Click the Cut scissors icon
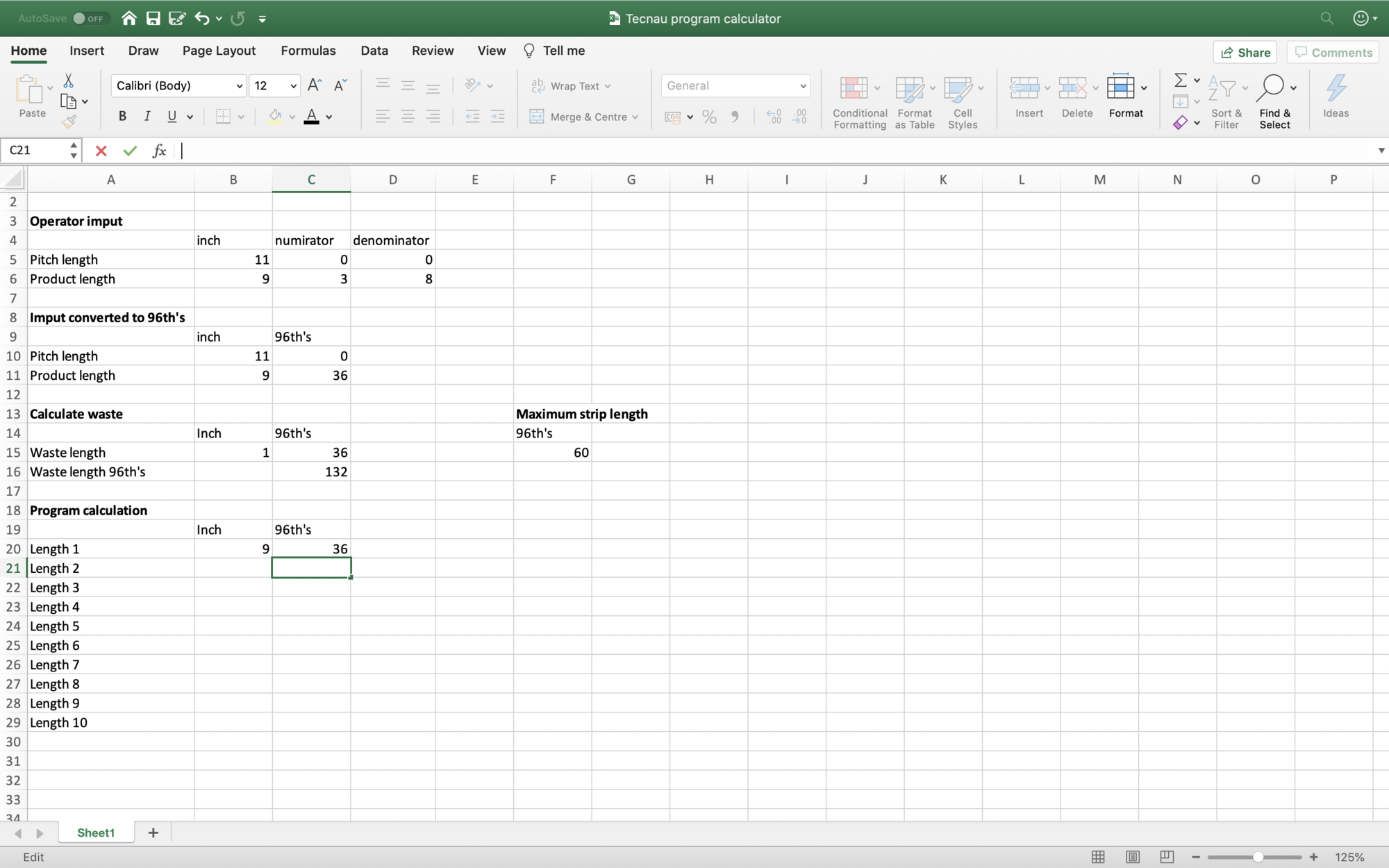 coord(68,81)
